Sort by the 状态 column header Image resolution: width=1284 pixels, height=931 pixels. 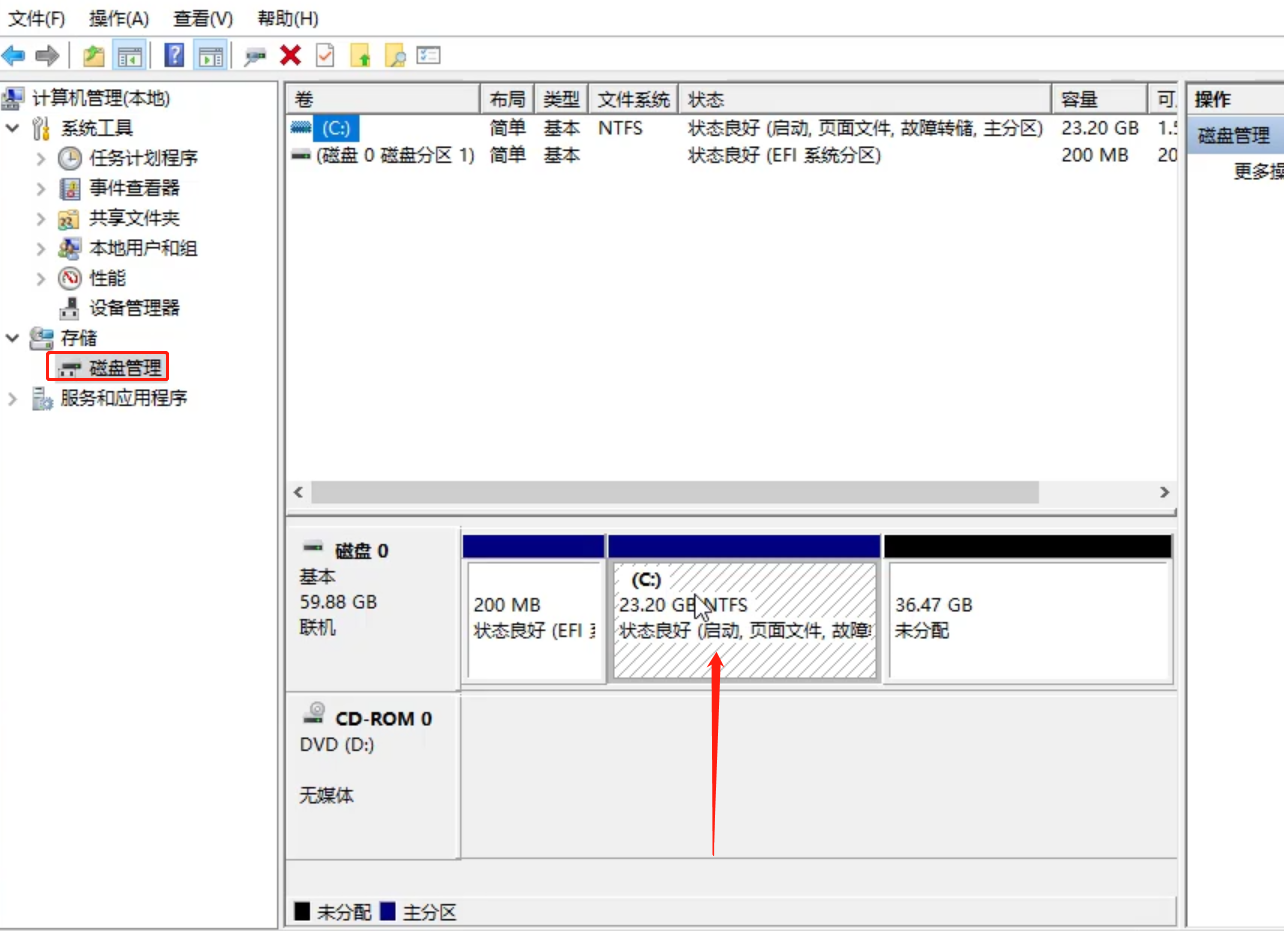(x=865, y=99)
